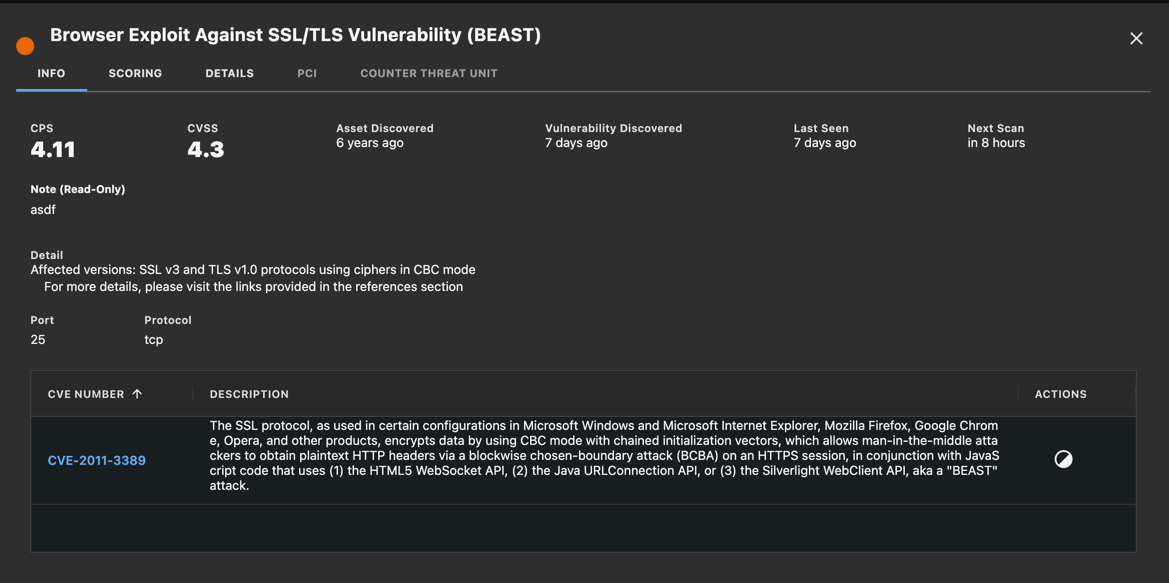Click the DESCRIPTION column header
Image resolution: width=1169 pixels, height=583 pixels.
coord(249,394)
